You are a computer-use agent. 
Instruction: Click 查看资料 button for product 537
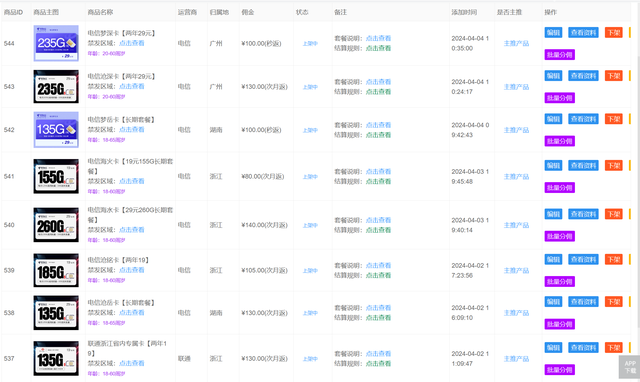point(583,348)
